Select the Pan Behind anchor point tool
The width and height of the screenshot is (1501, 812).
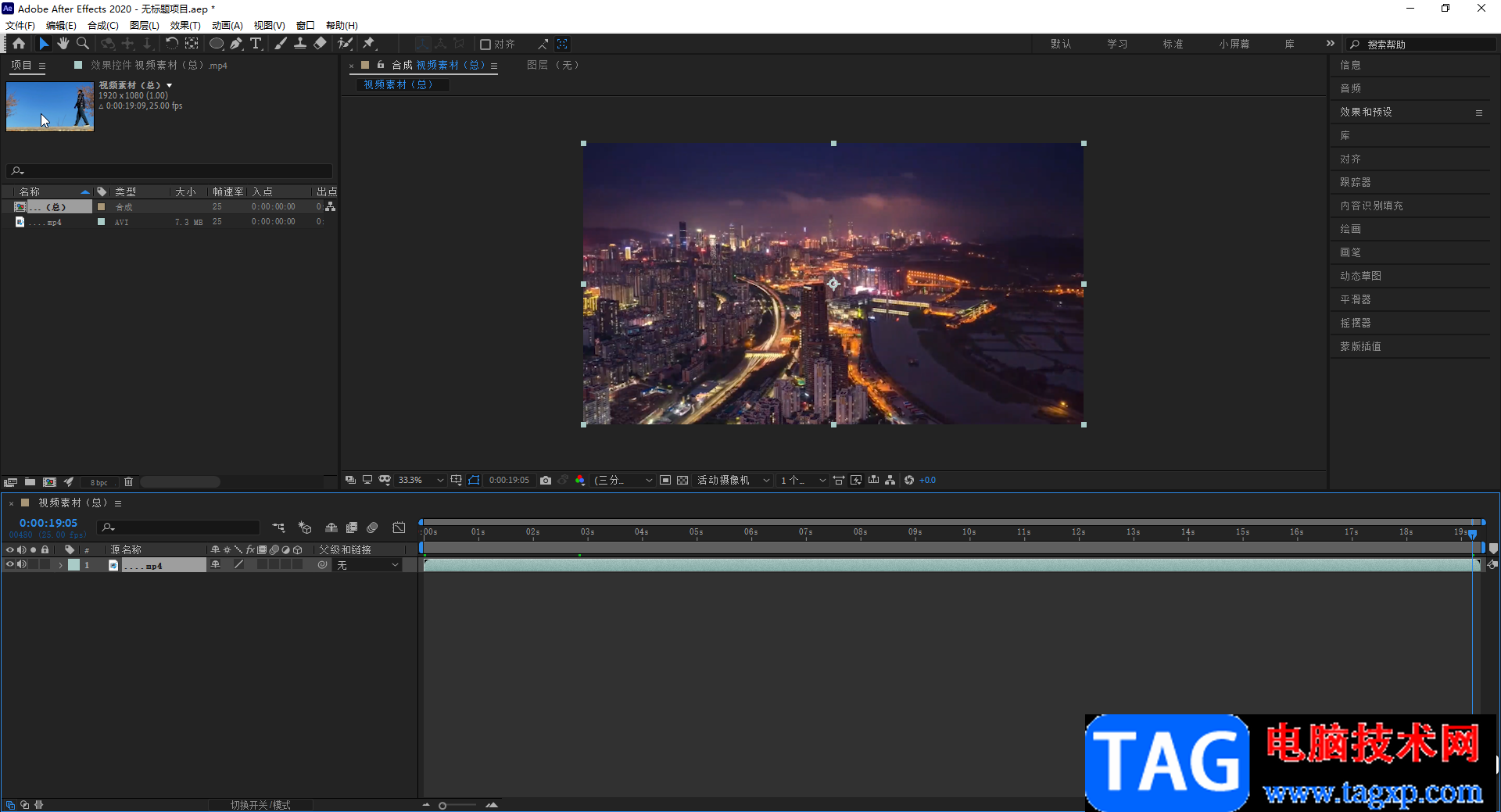click(192, 44)
